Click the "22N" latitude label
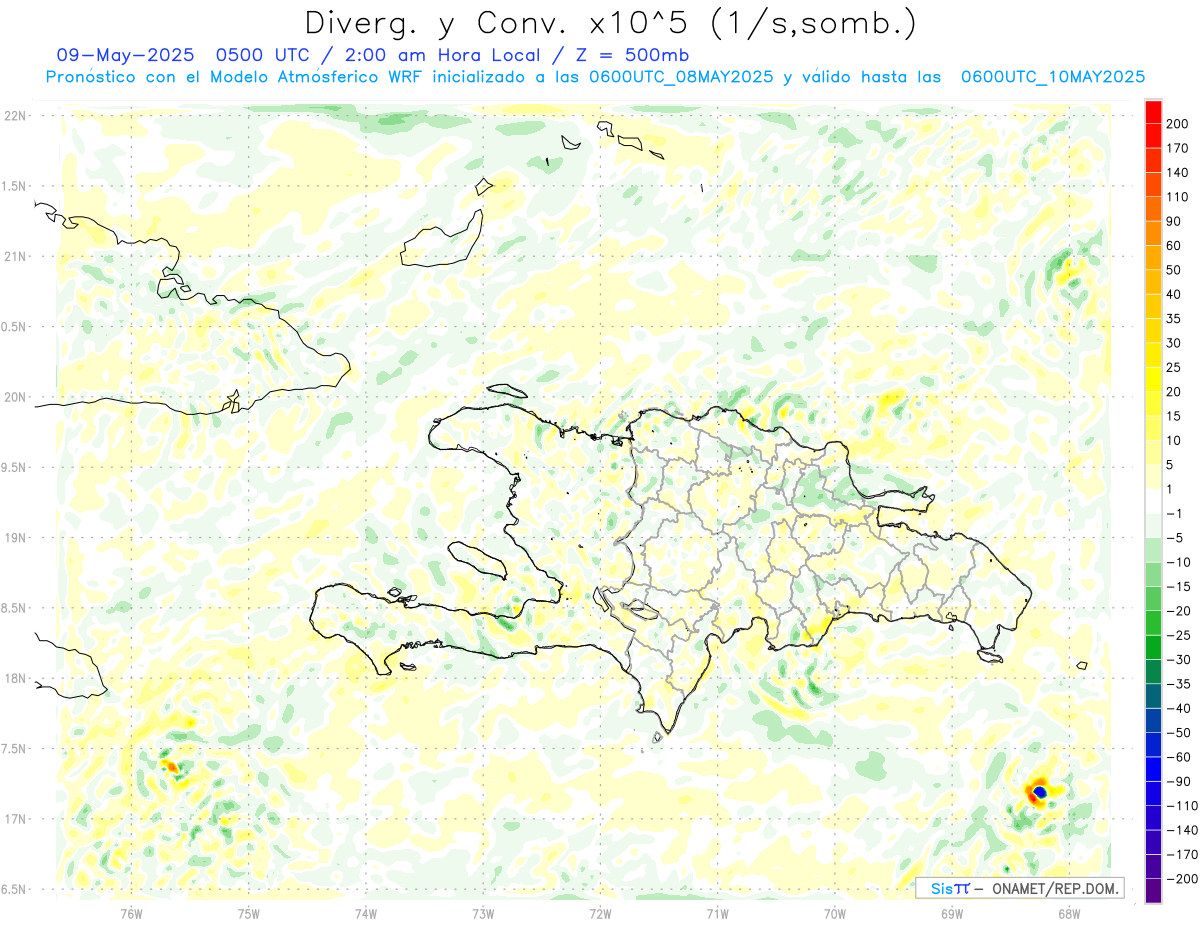This screenshot has height=927, width=1200. [x=15, y=116]
